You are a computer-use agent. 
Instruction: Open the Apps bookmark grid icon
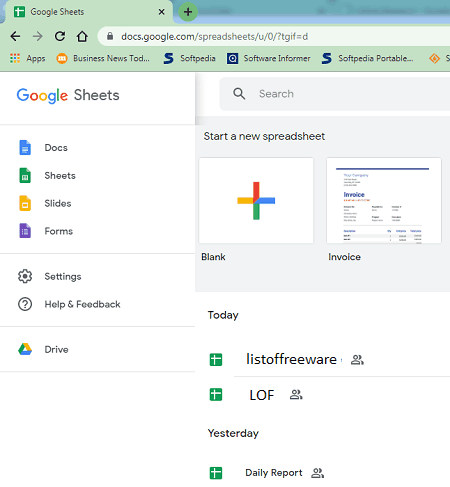pos(15,58)
